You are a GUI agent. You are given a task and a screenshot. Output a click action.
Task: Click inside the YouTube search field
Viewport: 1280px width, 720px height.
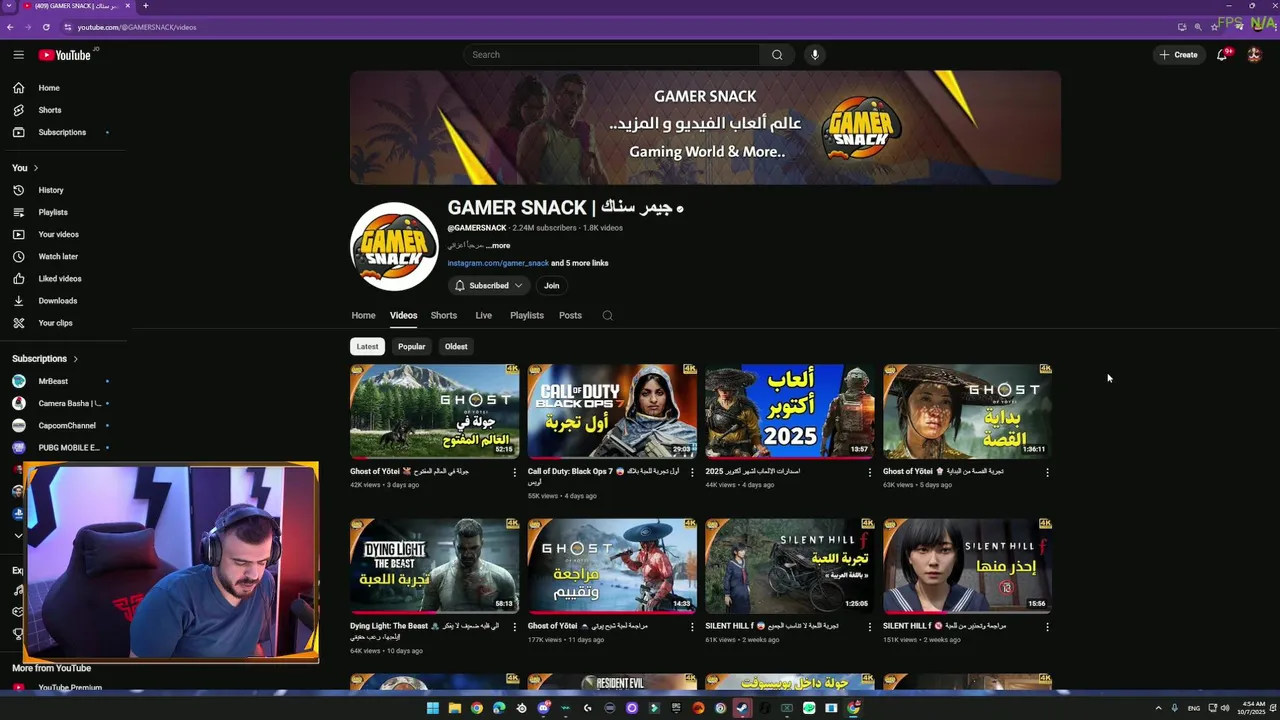[612, 55]
